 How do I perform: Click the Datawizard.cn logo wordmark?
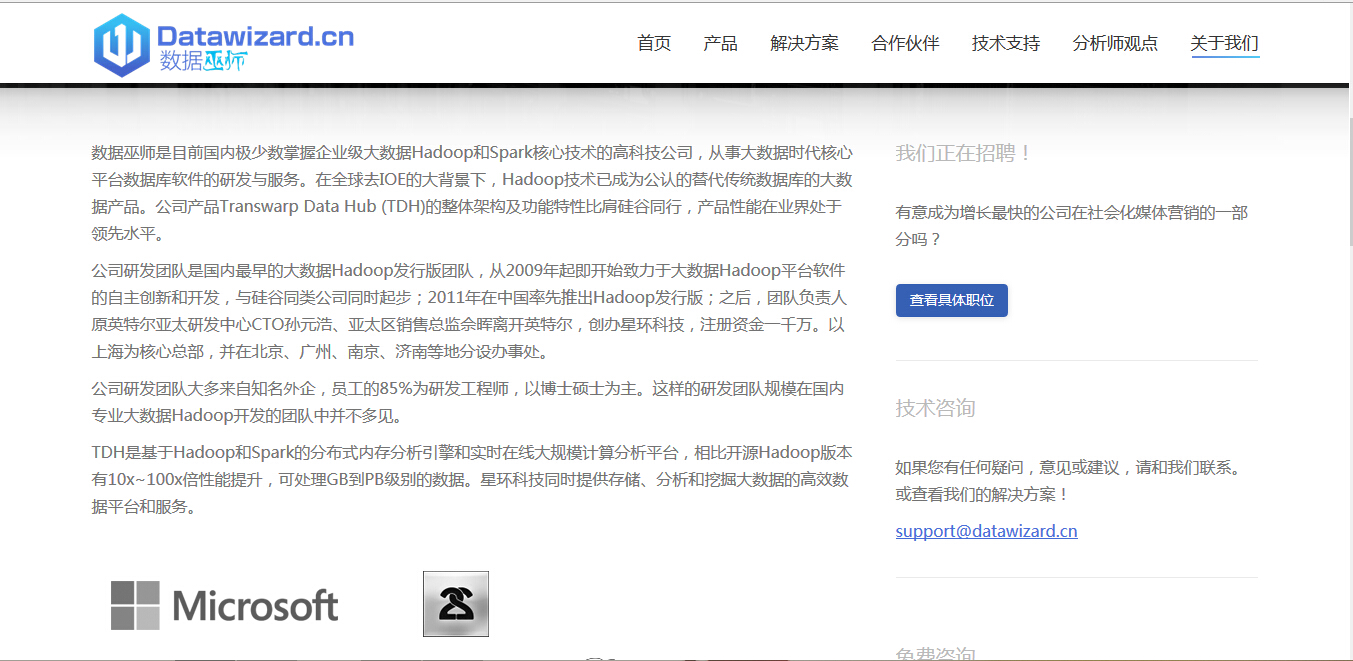[x=255, y=36]
